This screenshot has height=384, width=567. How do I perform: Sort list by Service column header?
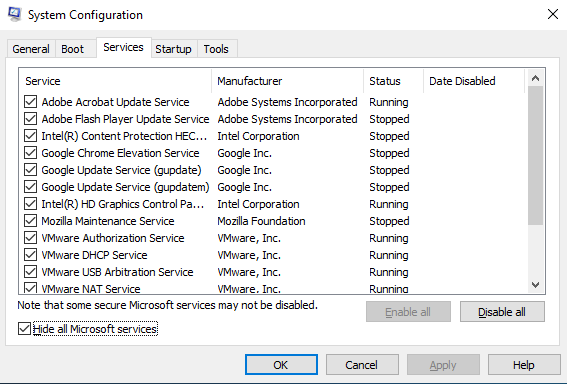click(115, 81)
